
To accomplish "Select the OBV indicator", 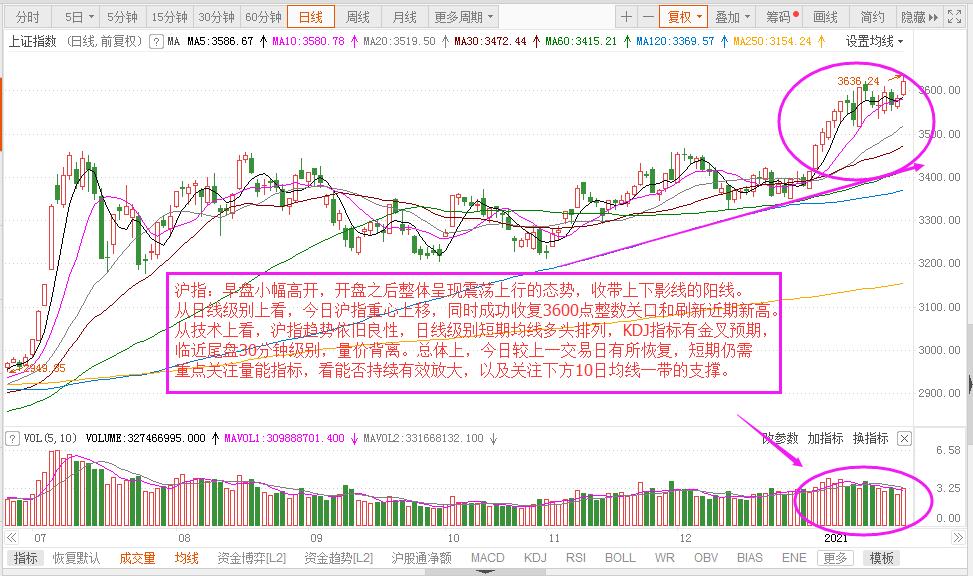I will click(x=706, y=558).
